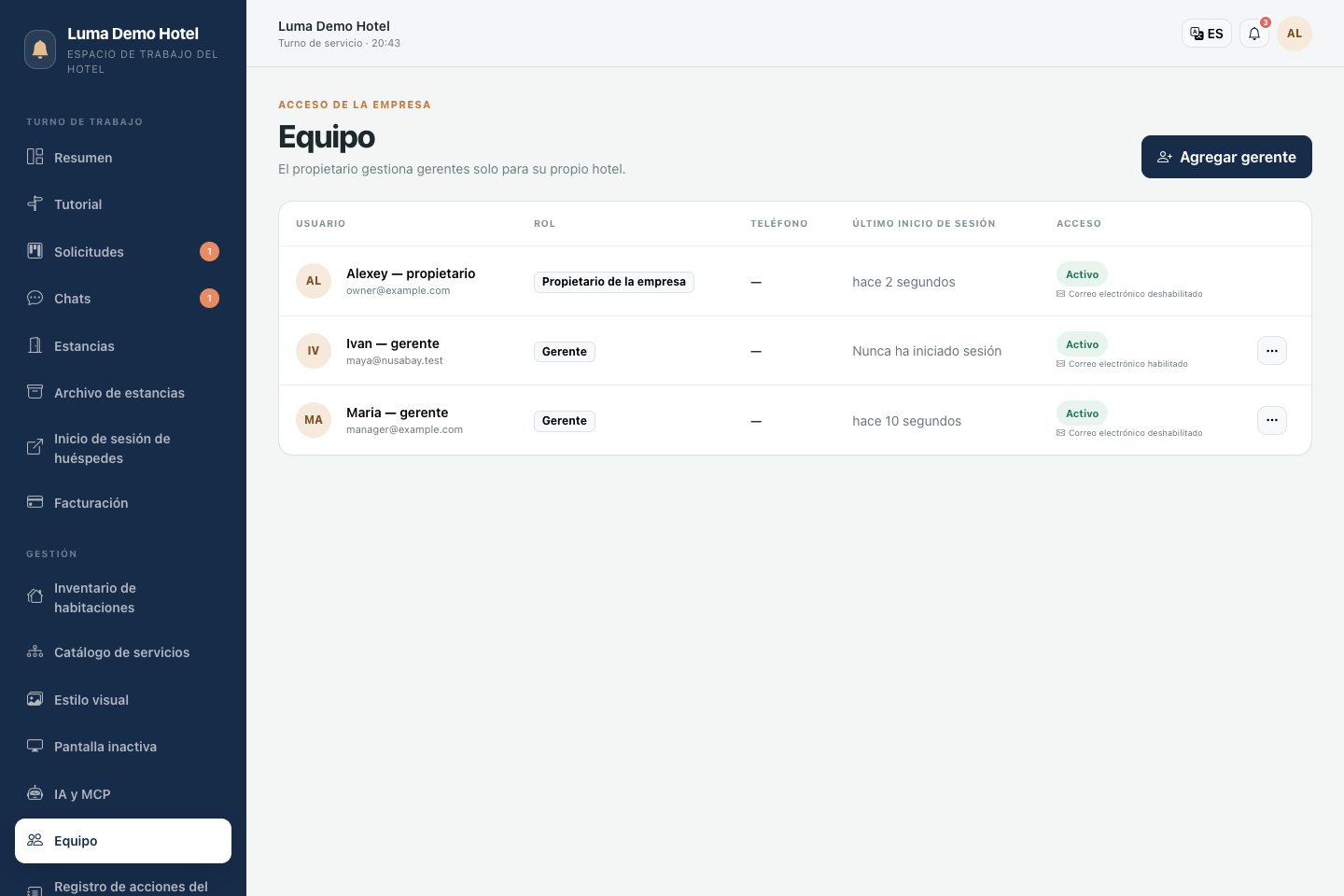
Task: Click the Estancias door icon
Action: tap(35, 345)
